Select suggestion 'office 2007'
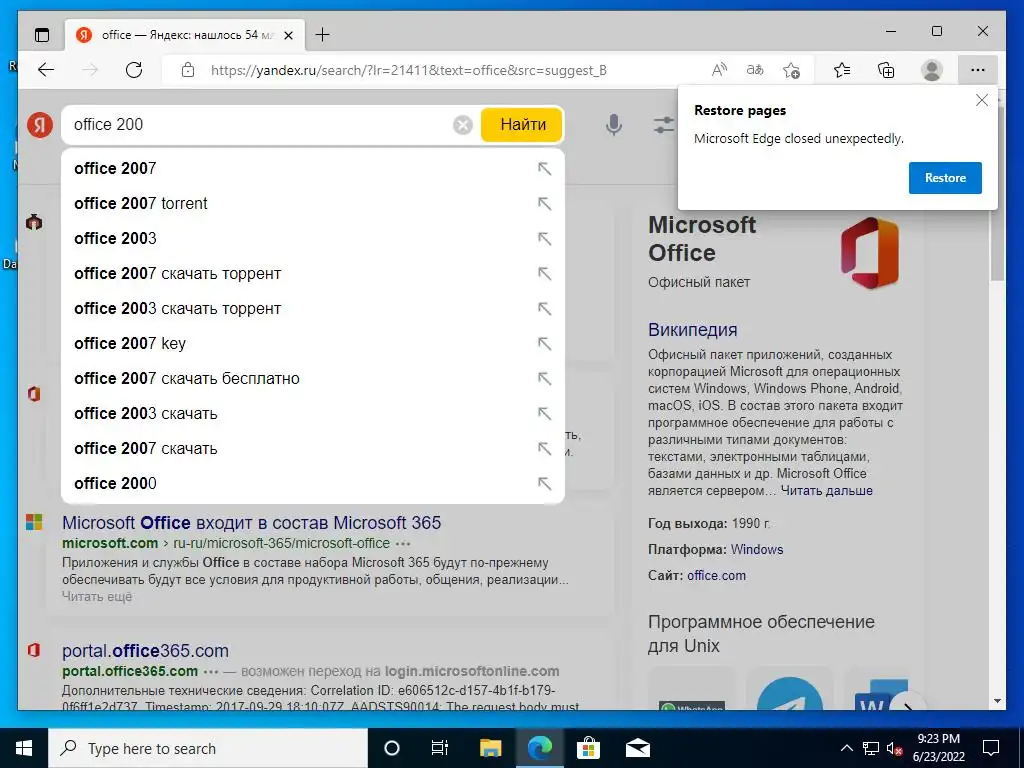Screen dimensions: 1024x768 point(313,168)
